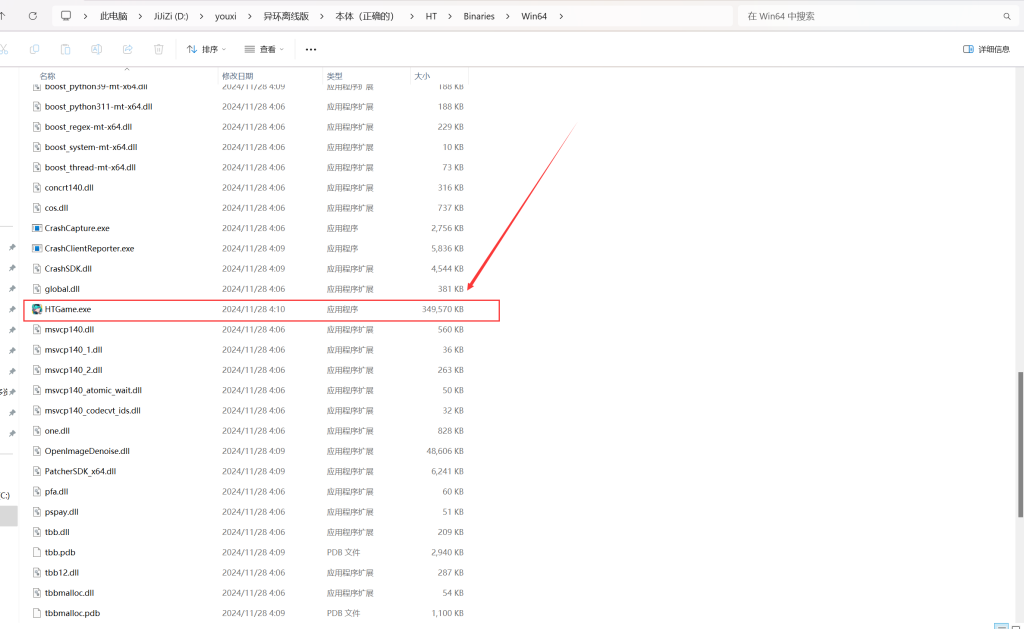
Task: Click the search magnifier icon
Action: click(1006, 16)
